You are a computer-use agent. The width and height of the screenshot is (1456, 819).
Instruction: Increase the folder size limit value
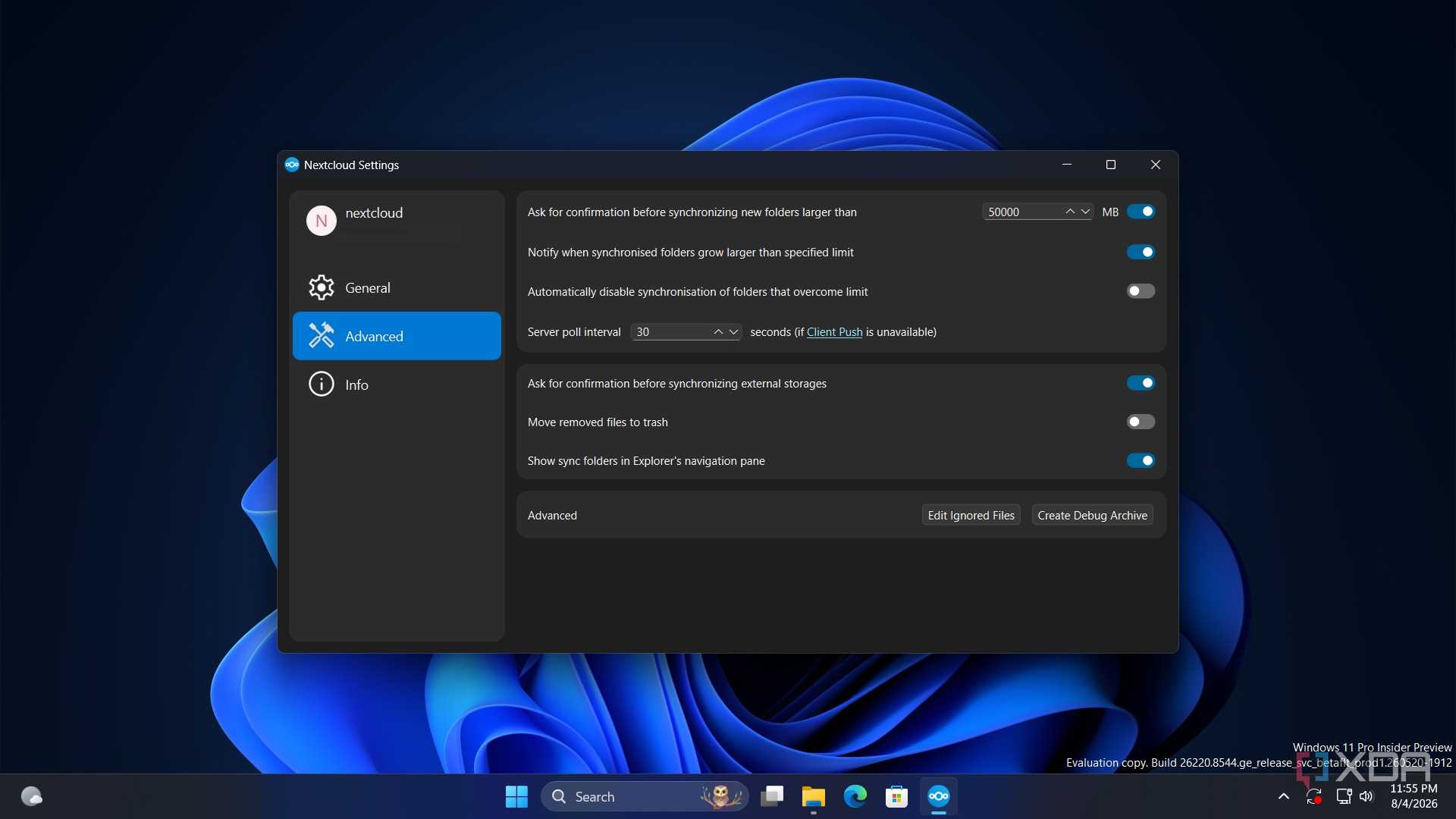click(1070, 212)
